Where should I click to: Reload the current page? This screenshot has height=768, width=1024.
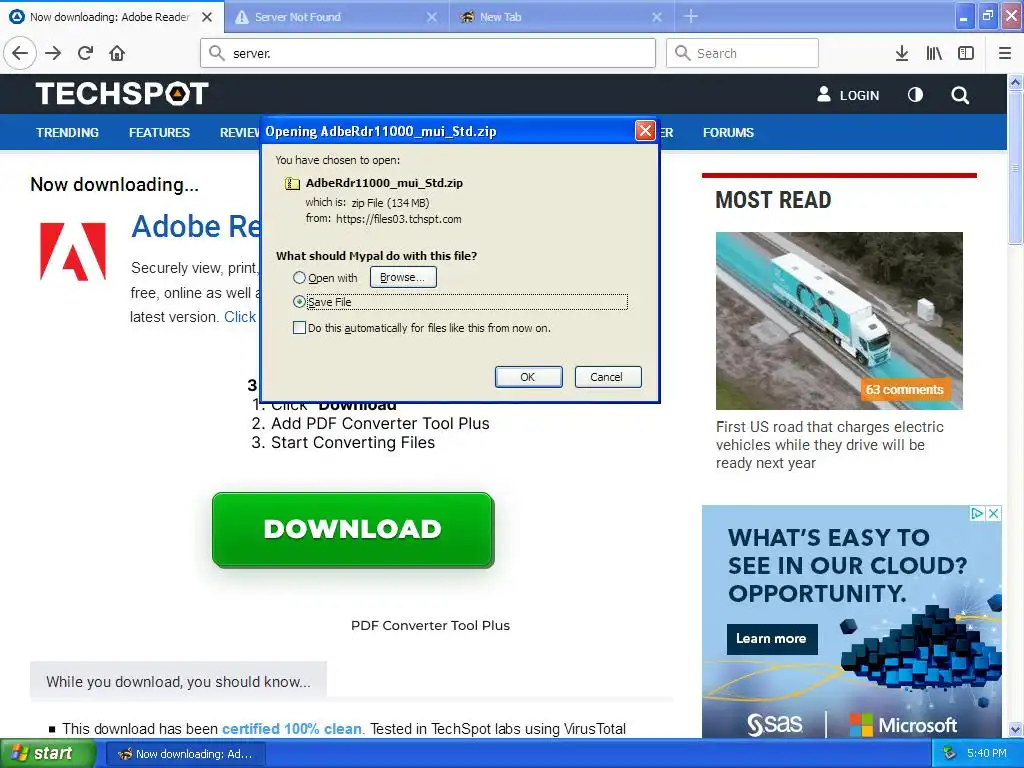[86, 53]
